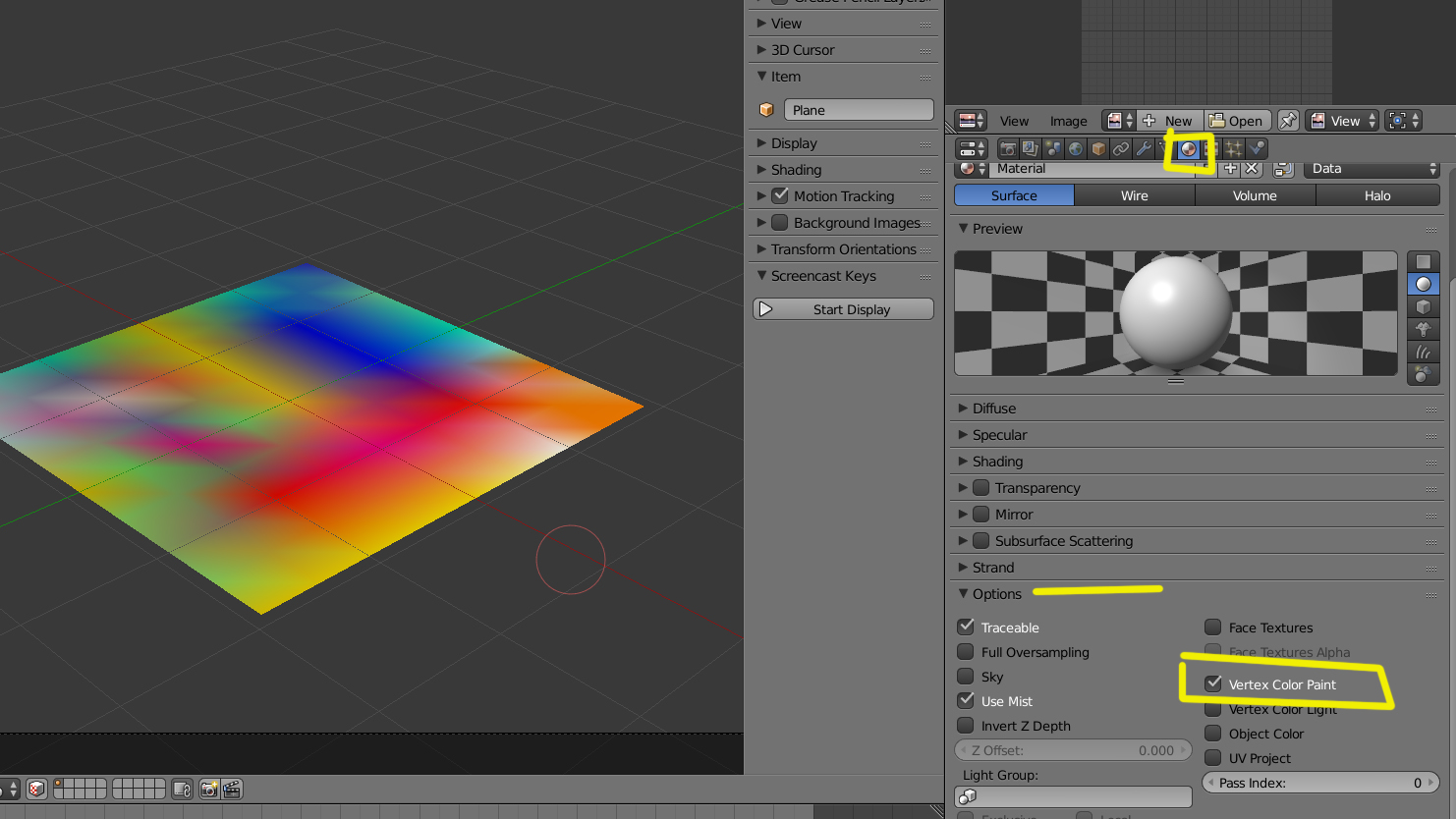Expand the Diffuse panel

tap(993, 409)
